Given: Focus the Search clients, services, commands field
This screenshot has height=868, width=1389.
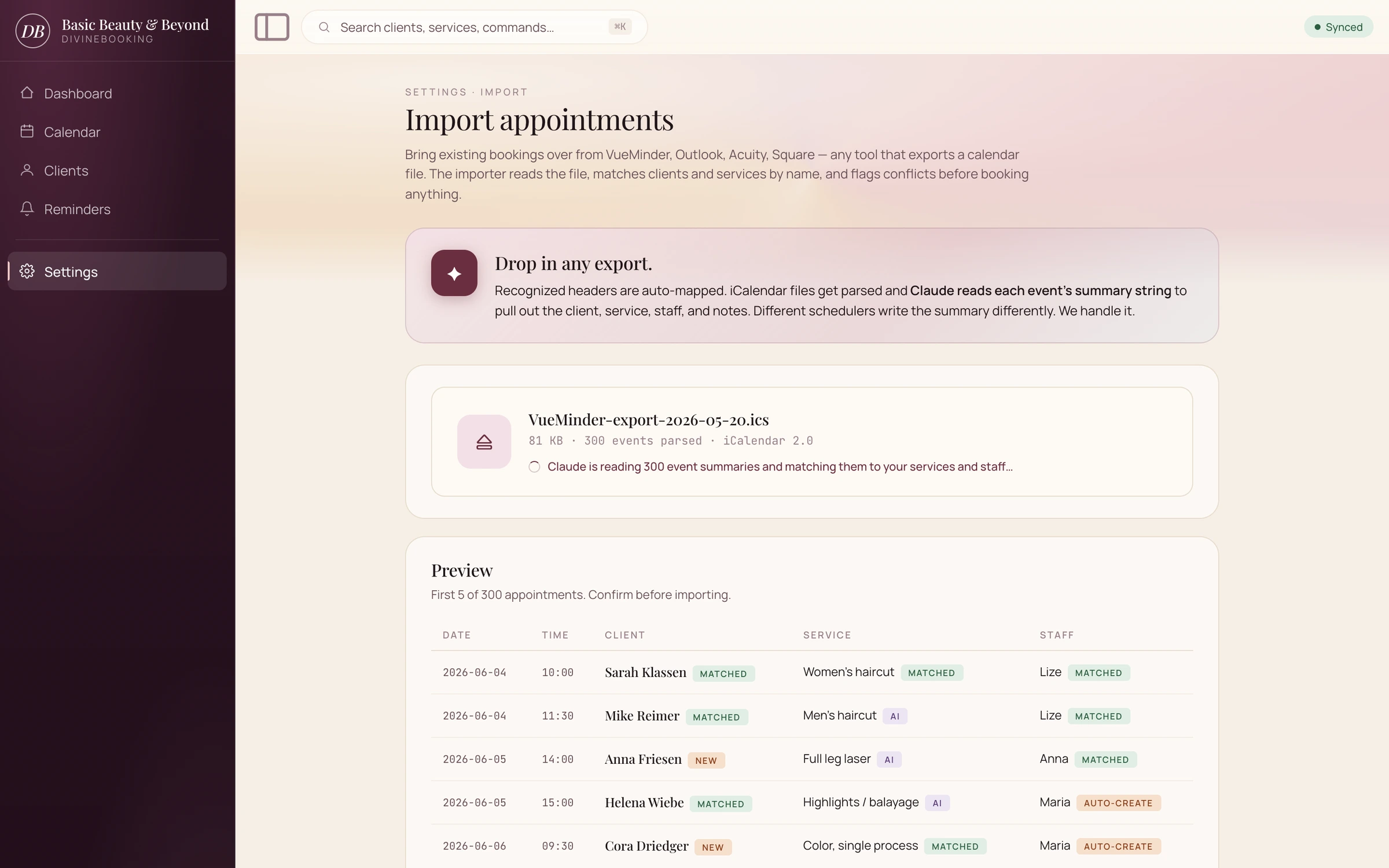Looking at the screenshot, I should (x=474, y=27).
